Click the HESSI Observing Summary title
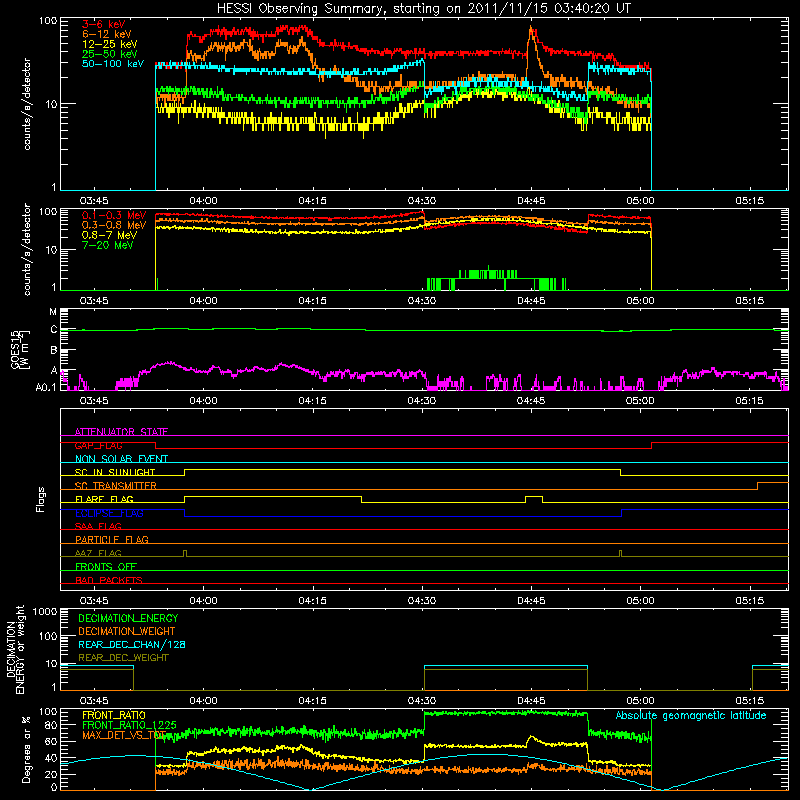 [423, 8]
